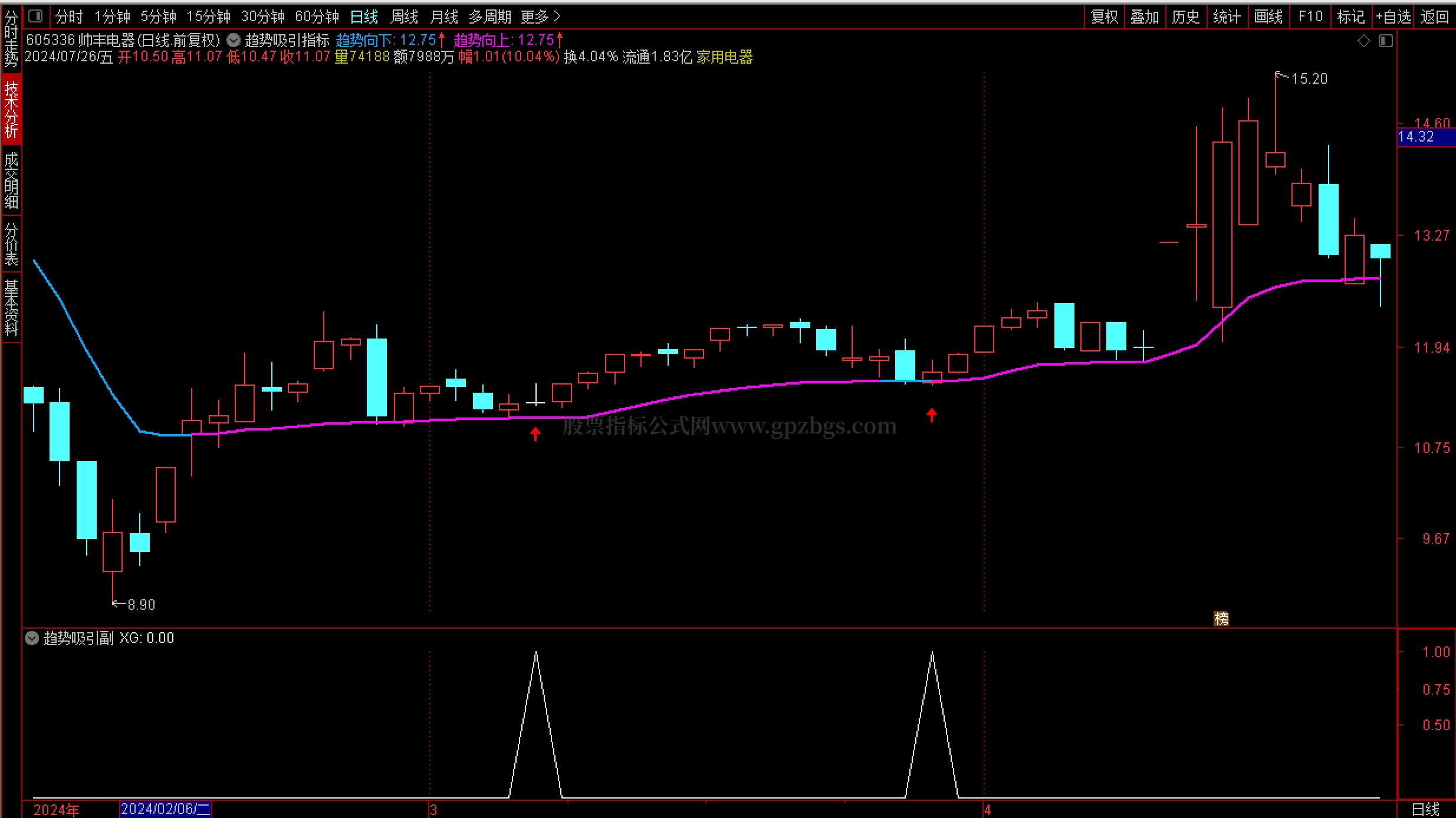This screenshot has height=818, width=1456.
Task: Switch to 1分钟 period
Action: 112,17
